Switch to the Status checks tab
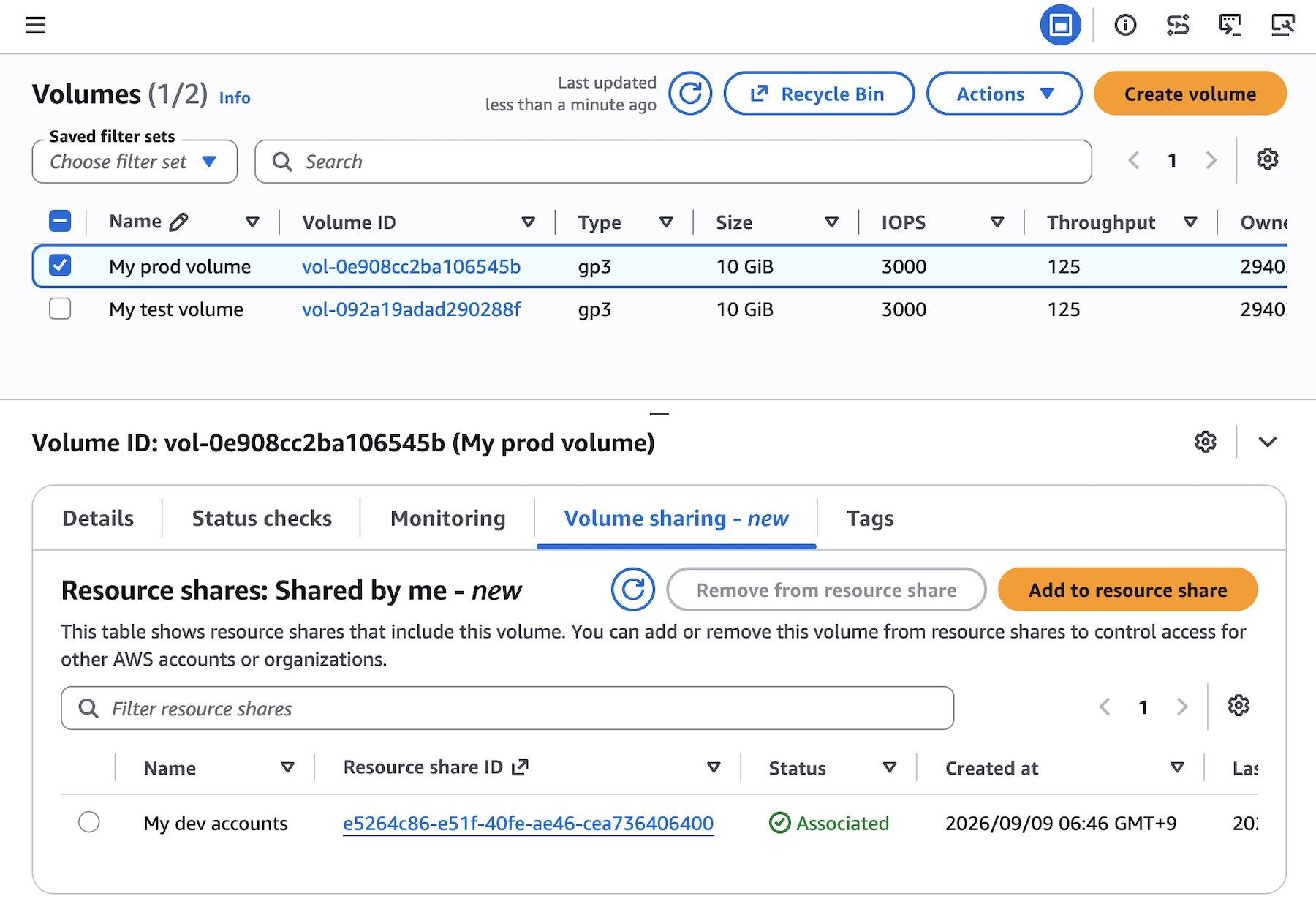Screen dimensions: 1316x915 pyautogui.click(x=262, y=519)
